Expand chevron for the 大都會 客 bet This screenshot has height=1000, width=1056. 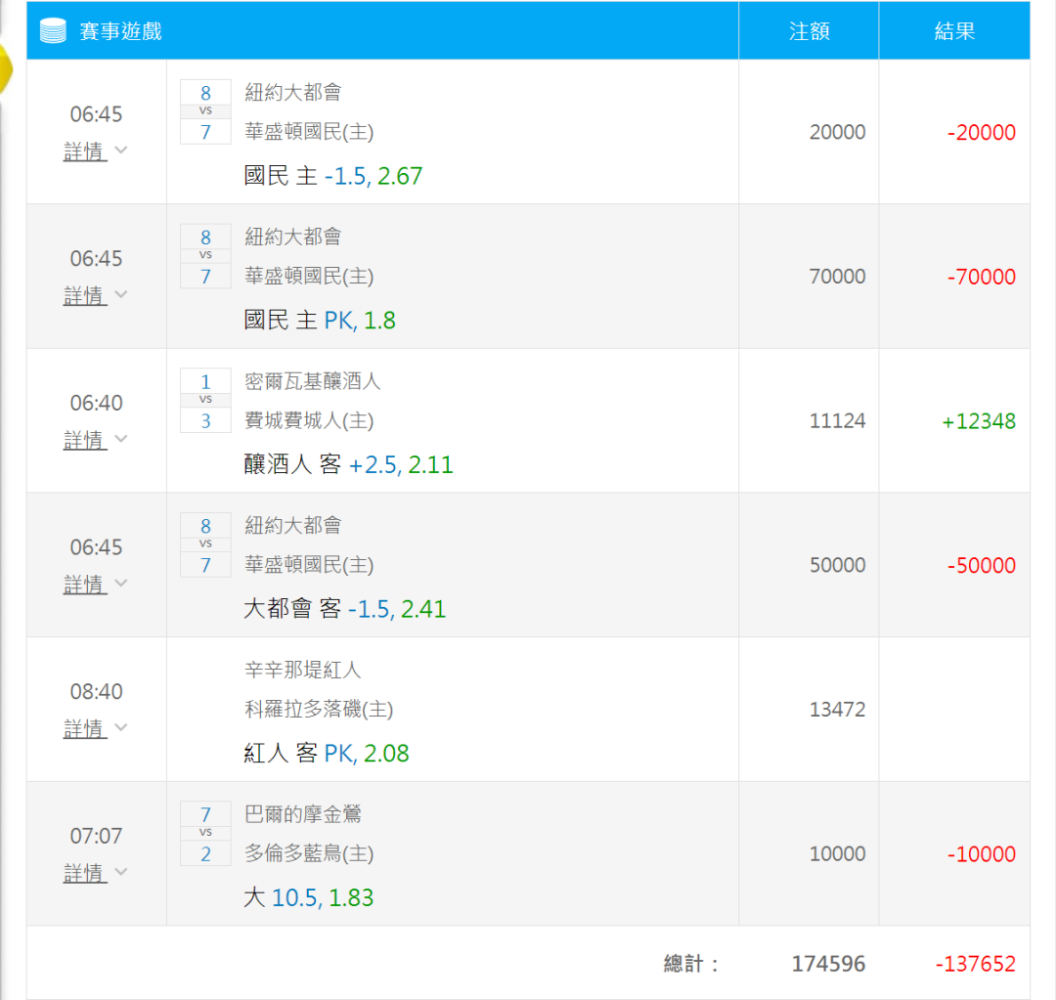coord(121,582)
